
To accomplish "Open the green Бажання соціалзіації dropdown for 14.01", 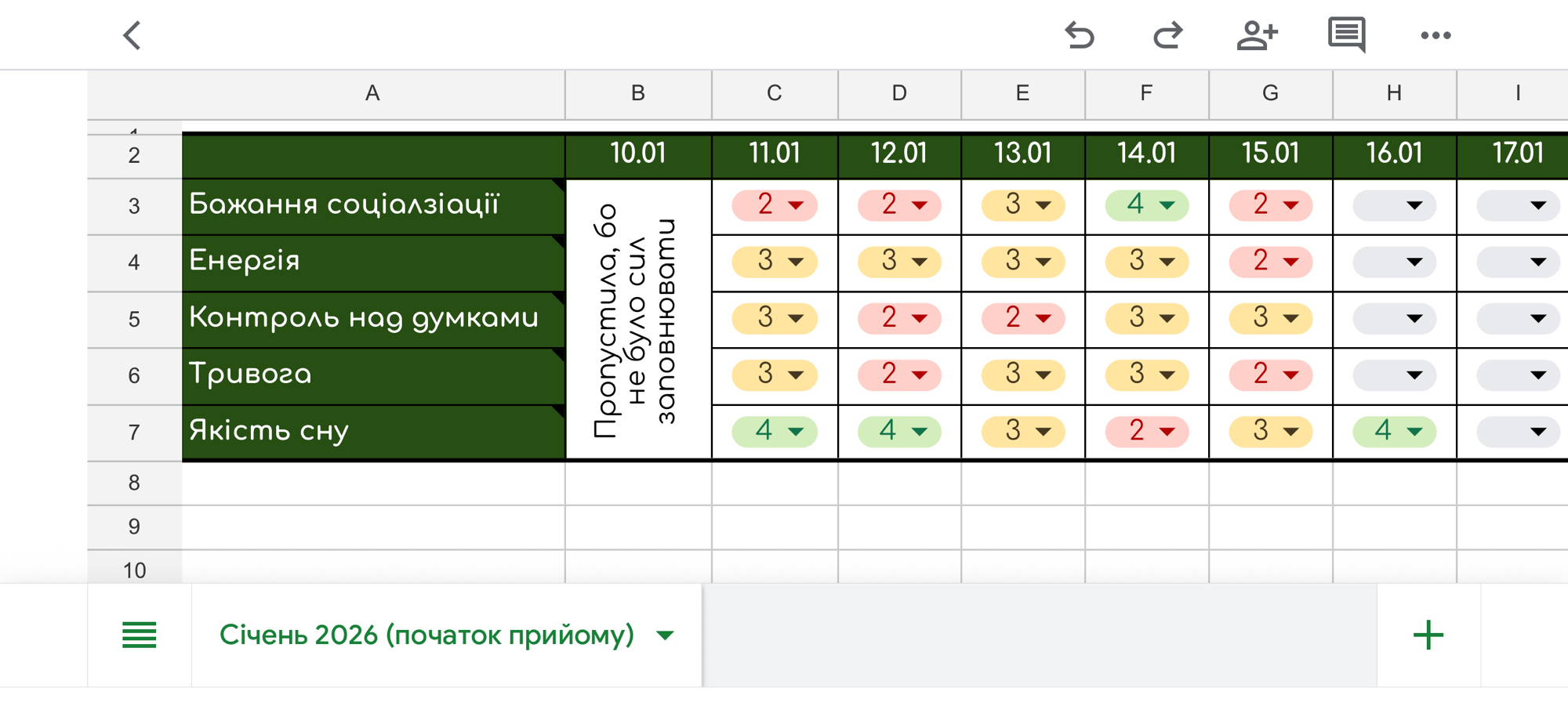I will [x=1146, y=205].
